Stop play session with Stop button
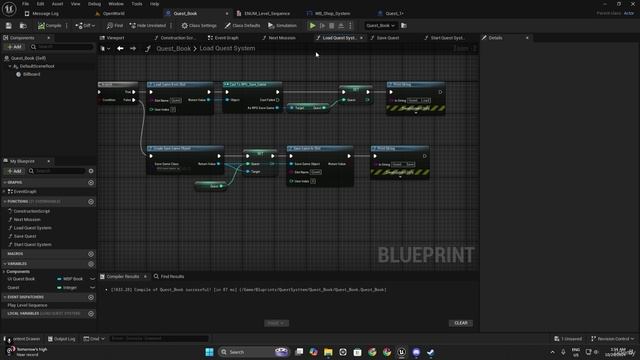 click(x=332, y=26)
